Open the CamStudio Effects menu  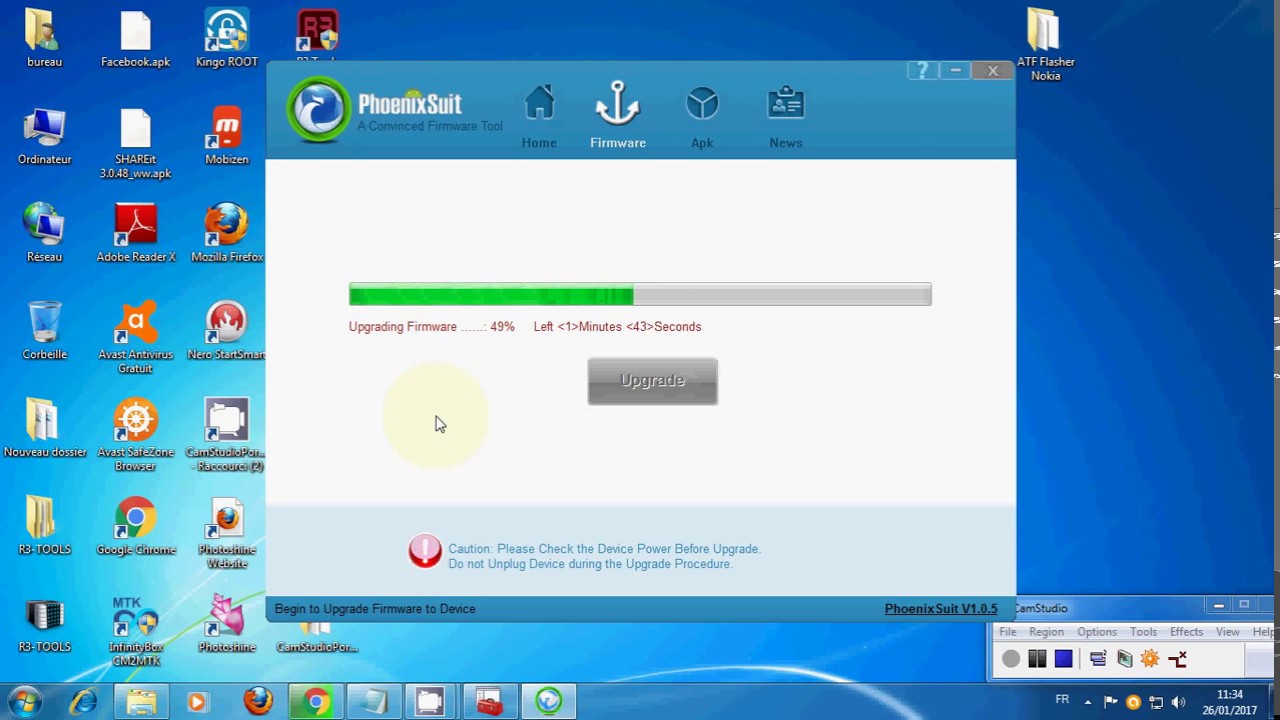pyautogui.click(x=1186, y=632)
